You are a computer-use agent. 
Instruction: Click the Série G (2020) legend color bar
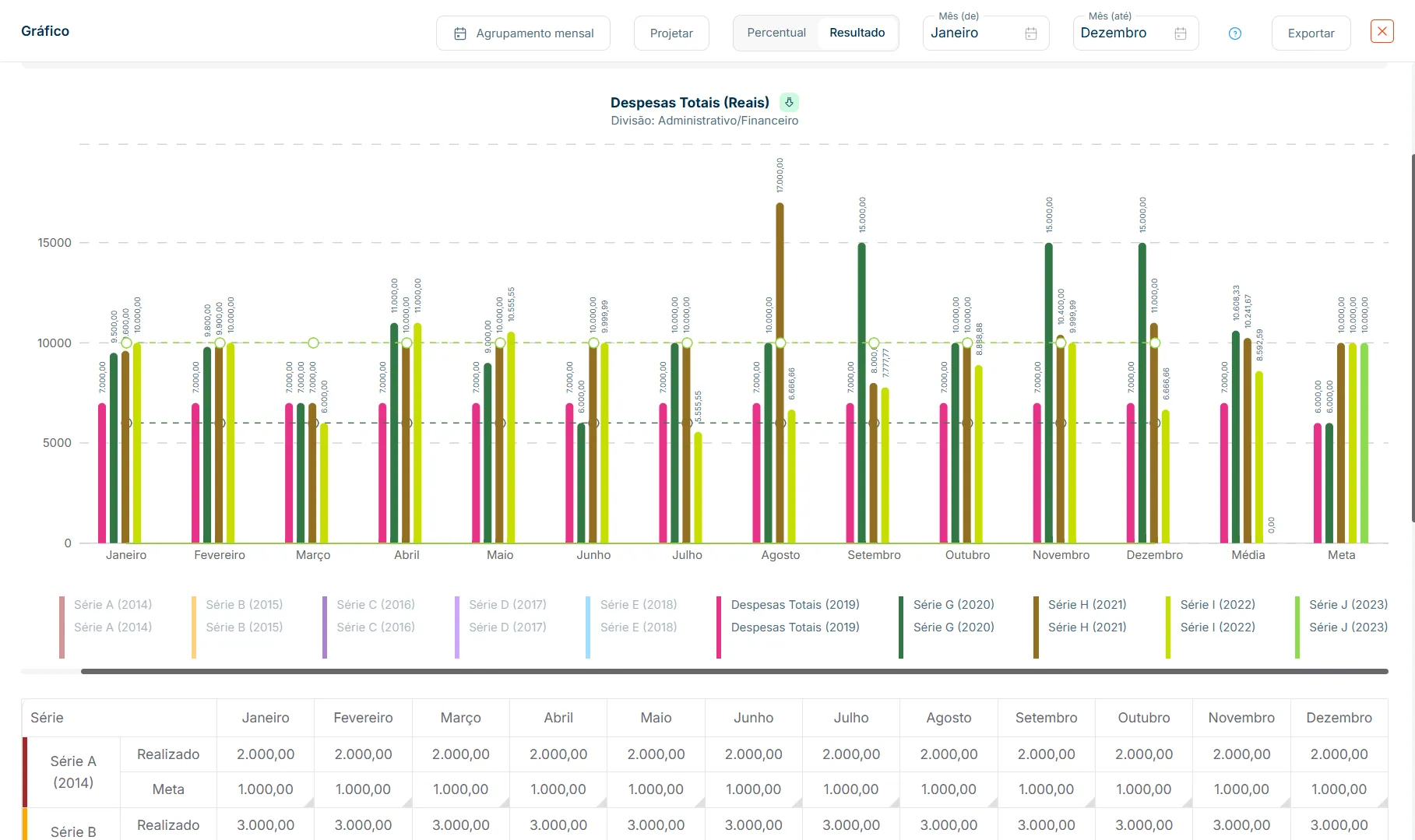point(901,627)
